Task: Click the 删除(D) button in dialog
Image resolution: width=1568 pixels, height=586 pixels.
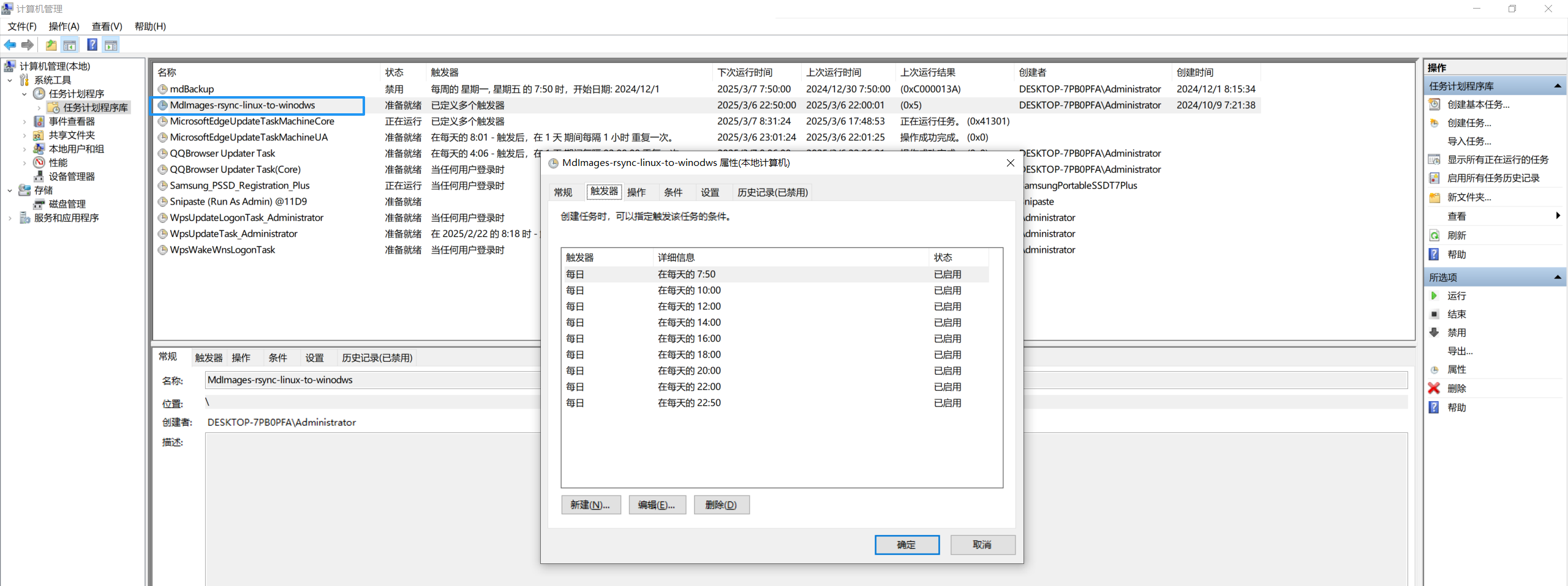Action: pyautogui.click(x=721, y=505)
